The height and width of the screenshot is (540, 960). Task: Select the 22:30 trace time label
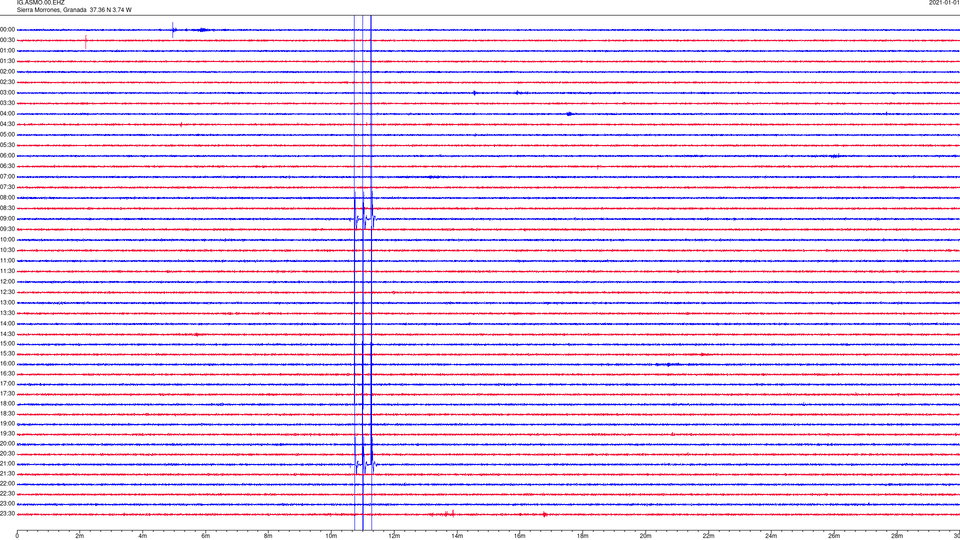7,493
